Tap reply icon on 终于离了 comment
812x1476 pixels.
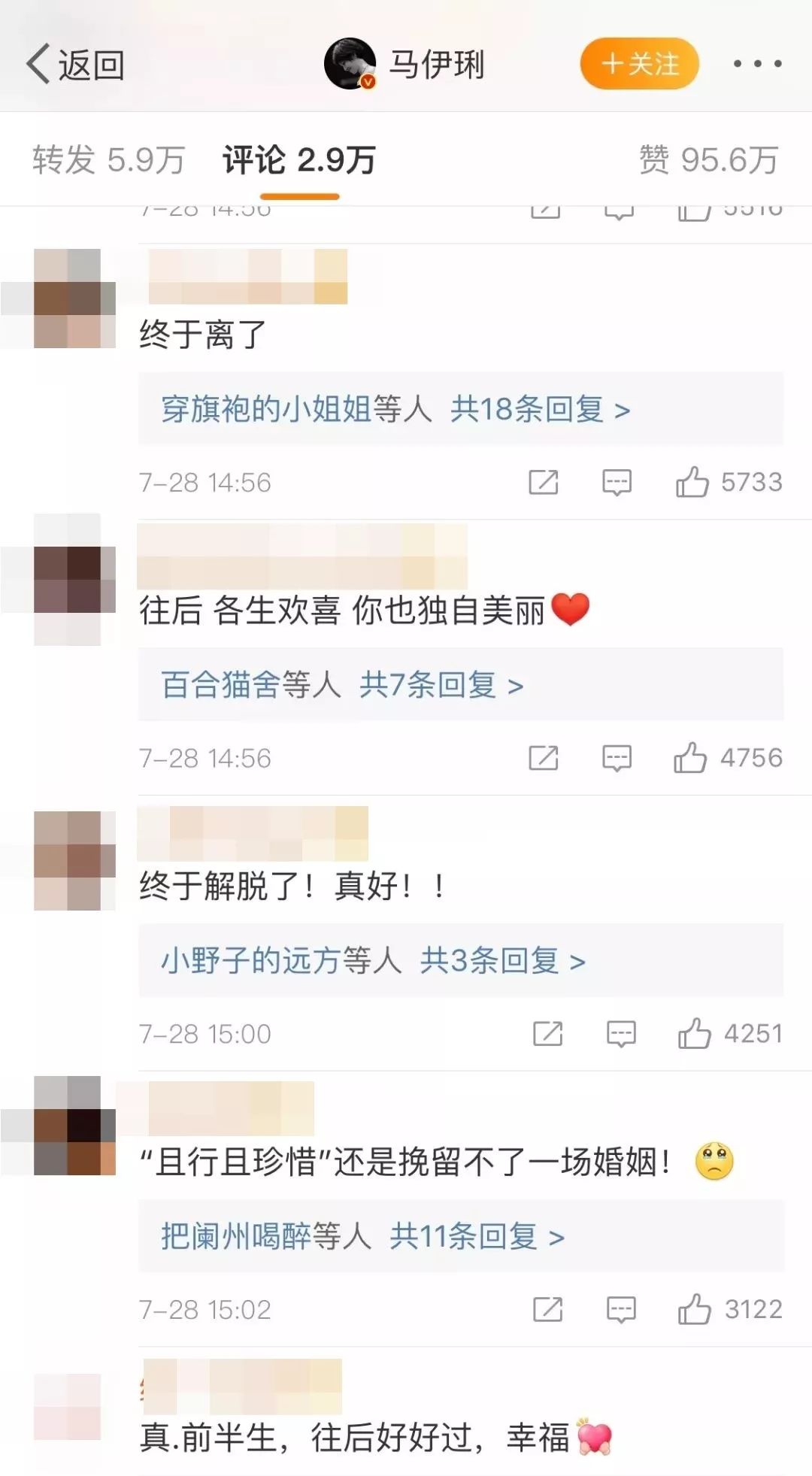click(x=617, y=482)
